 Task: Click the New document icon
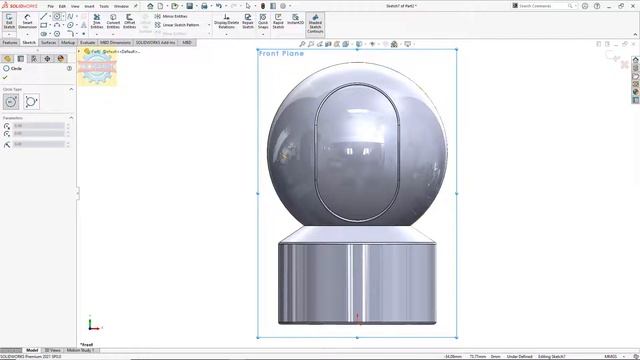160,6
